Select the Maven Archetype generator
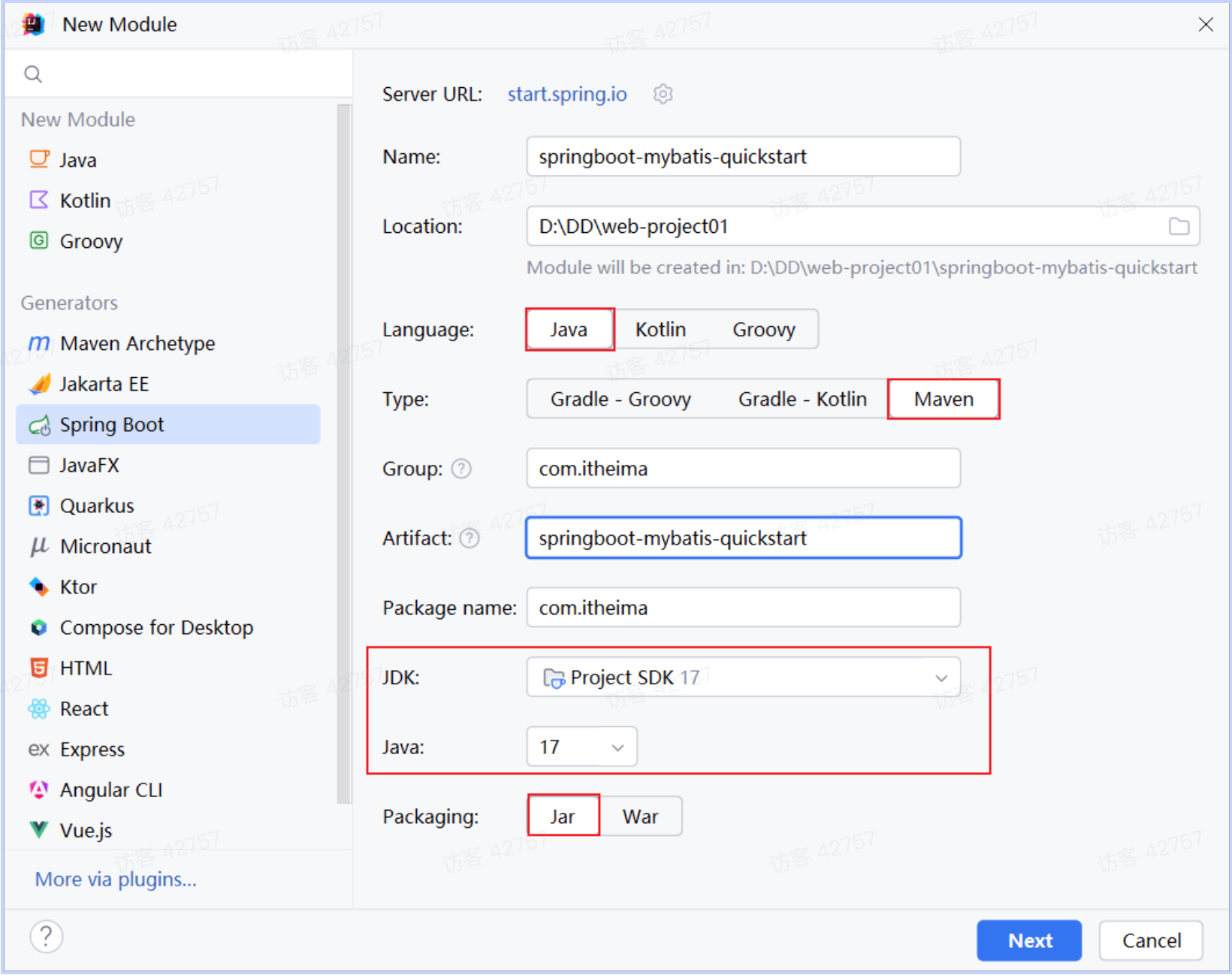 (137, 343)
